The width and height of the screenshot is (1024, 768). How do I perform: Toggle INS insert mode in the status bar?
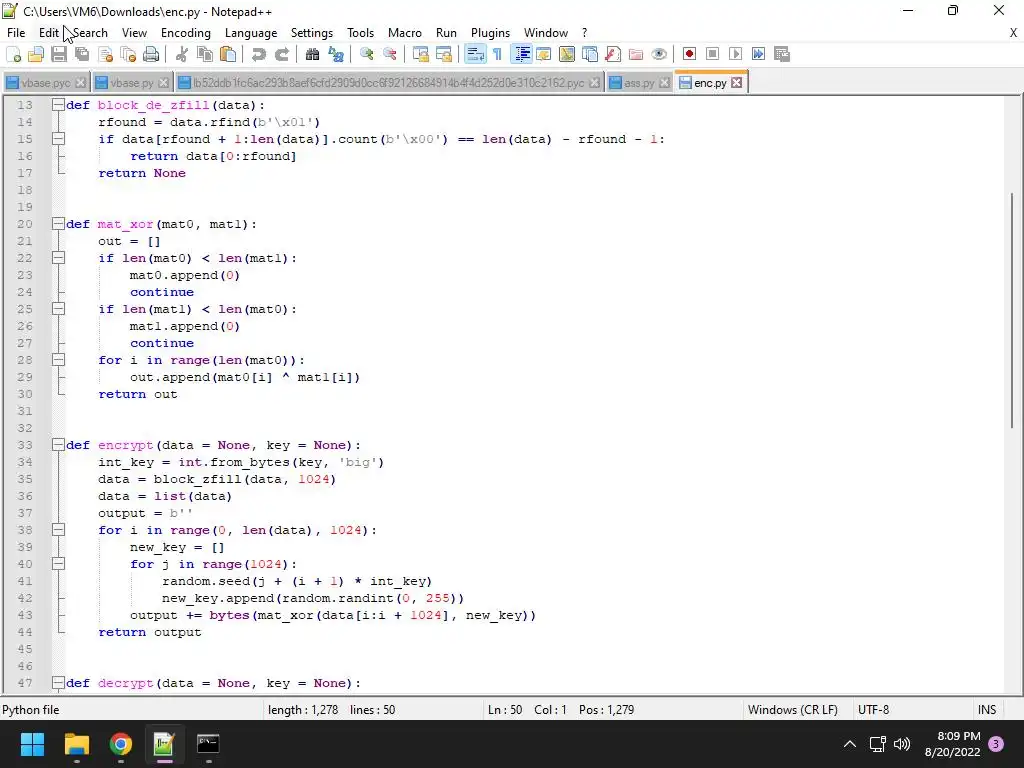point(987,709)
